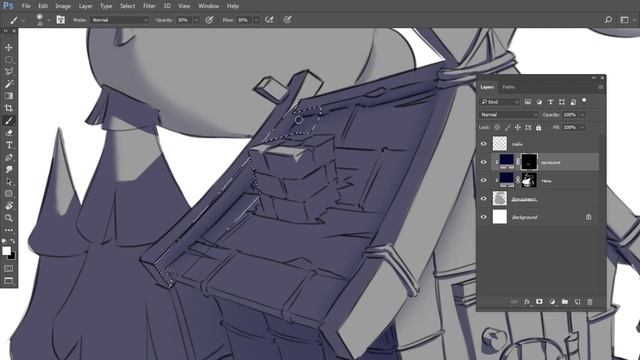Hide the top transparent layer
This screenshot has width=640, height=360.
pyautogui.click(x=484, y=144)
